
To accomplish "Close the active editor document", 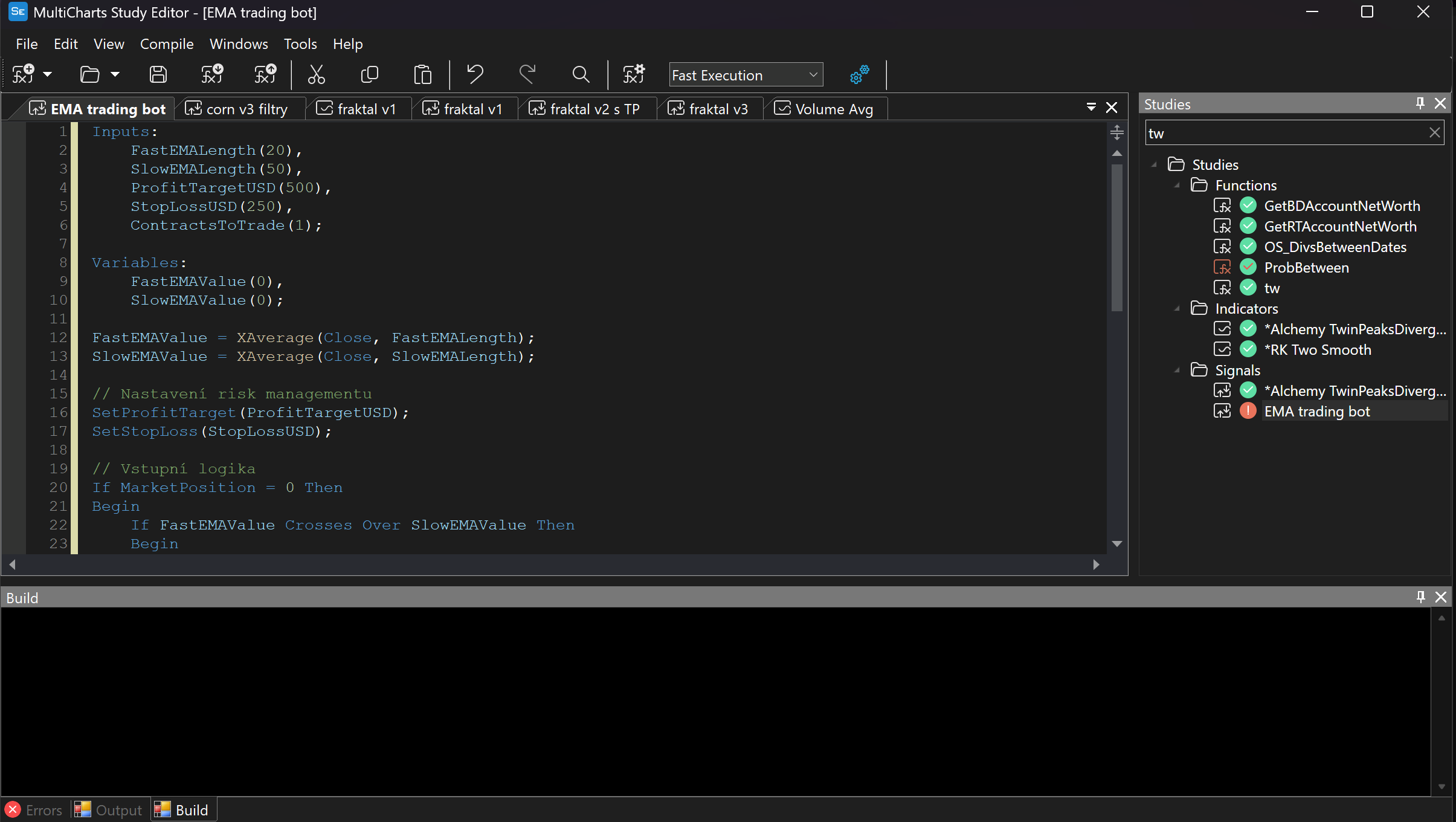I will point(1111,108).
